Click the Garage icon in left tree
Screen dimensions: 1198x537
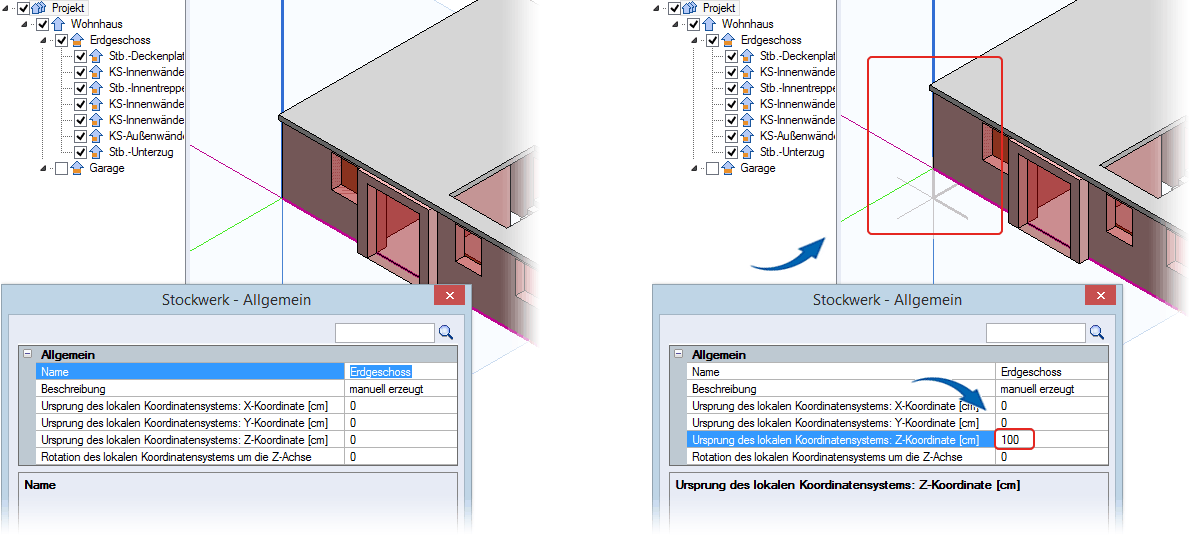coord(76,168)
